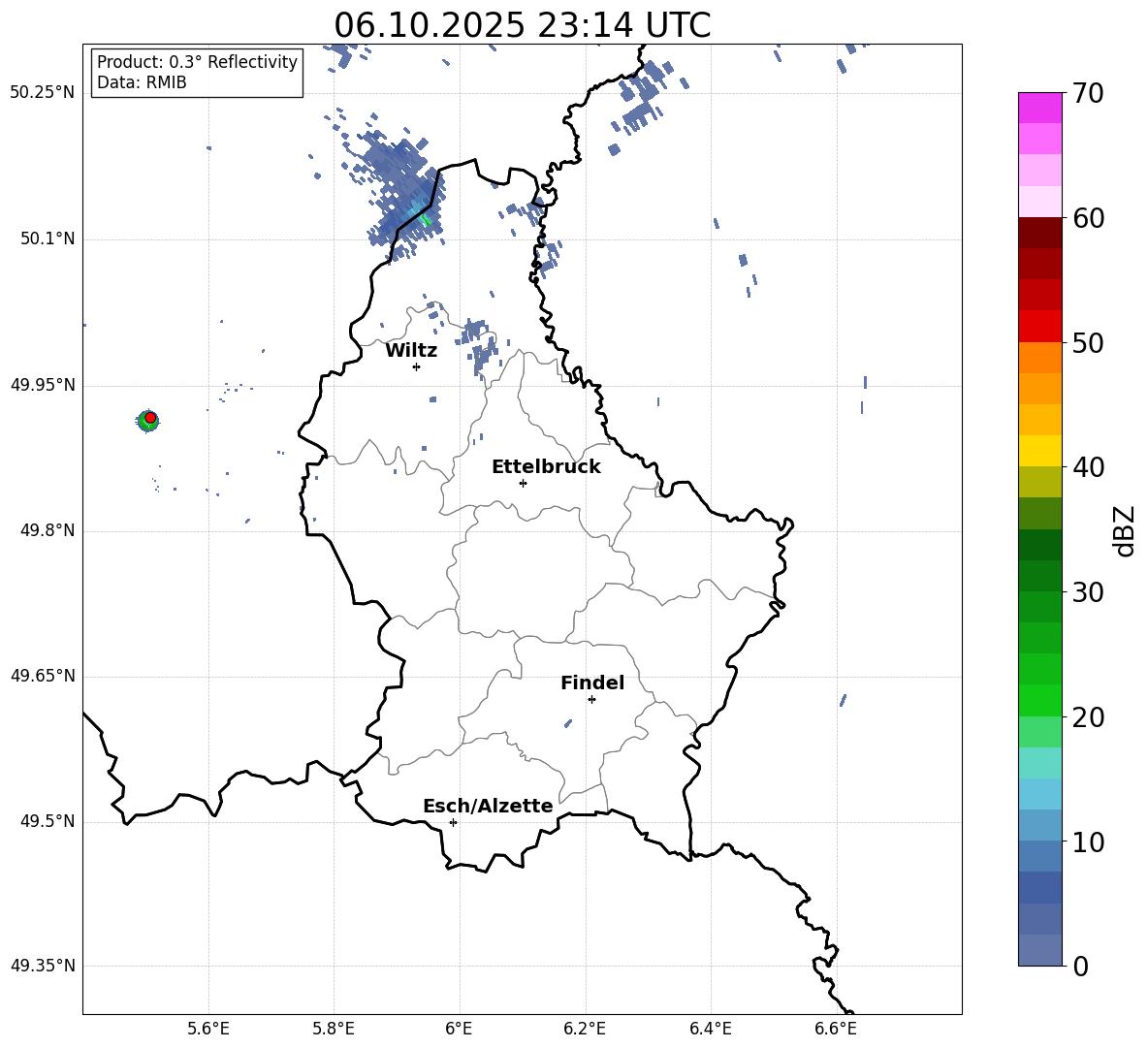This screenshot has height=1048, width=1148.
Task: Click the 49.5°N latitude label
Action: (x=48, y=821)
